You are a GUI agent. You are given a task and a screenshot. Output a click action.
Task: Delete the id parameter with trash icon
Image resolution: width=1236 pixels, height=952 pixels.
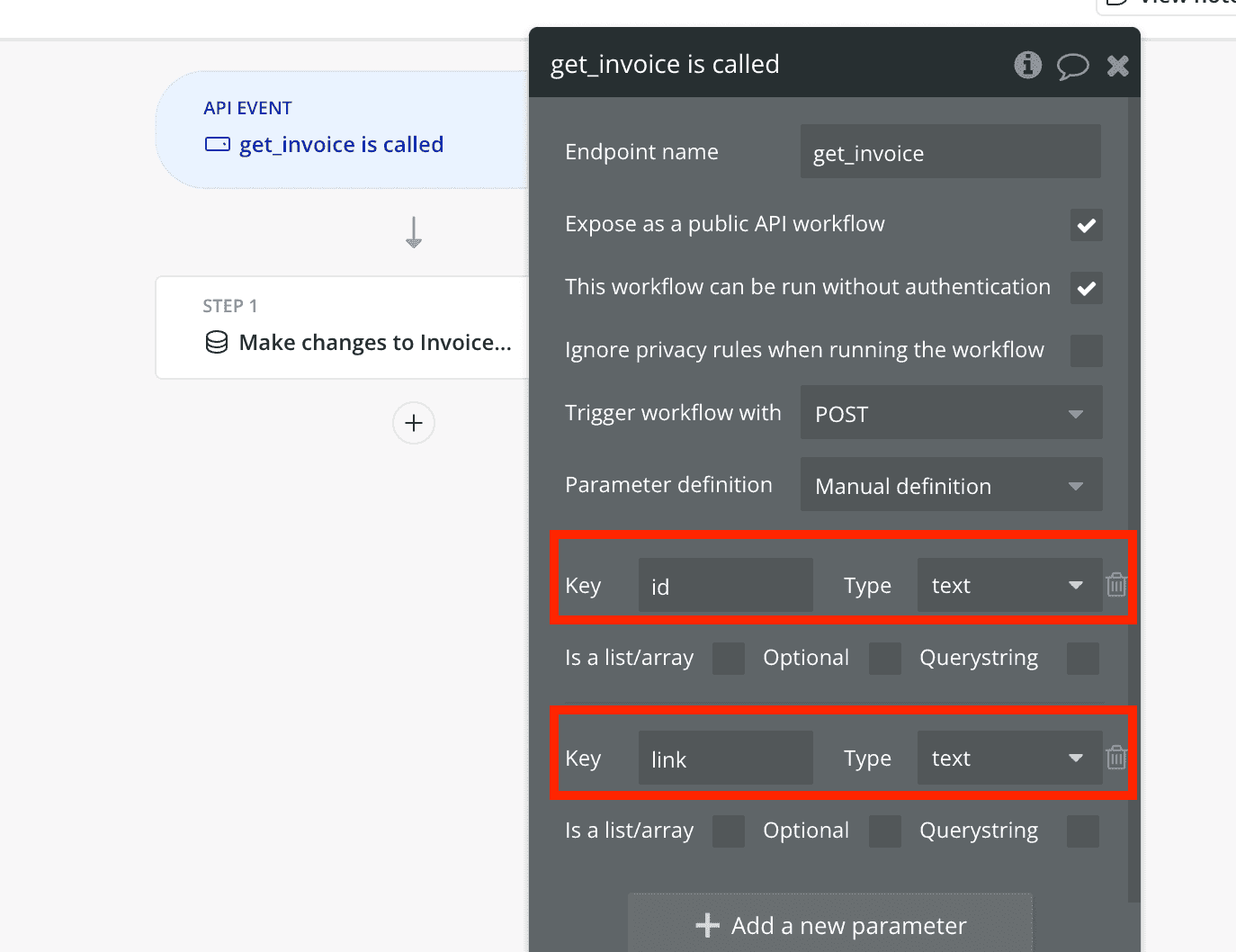(1116, 585)
